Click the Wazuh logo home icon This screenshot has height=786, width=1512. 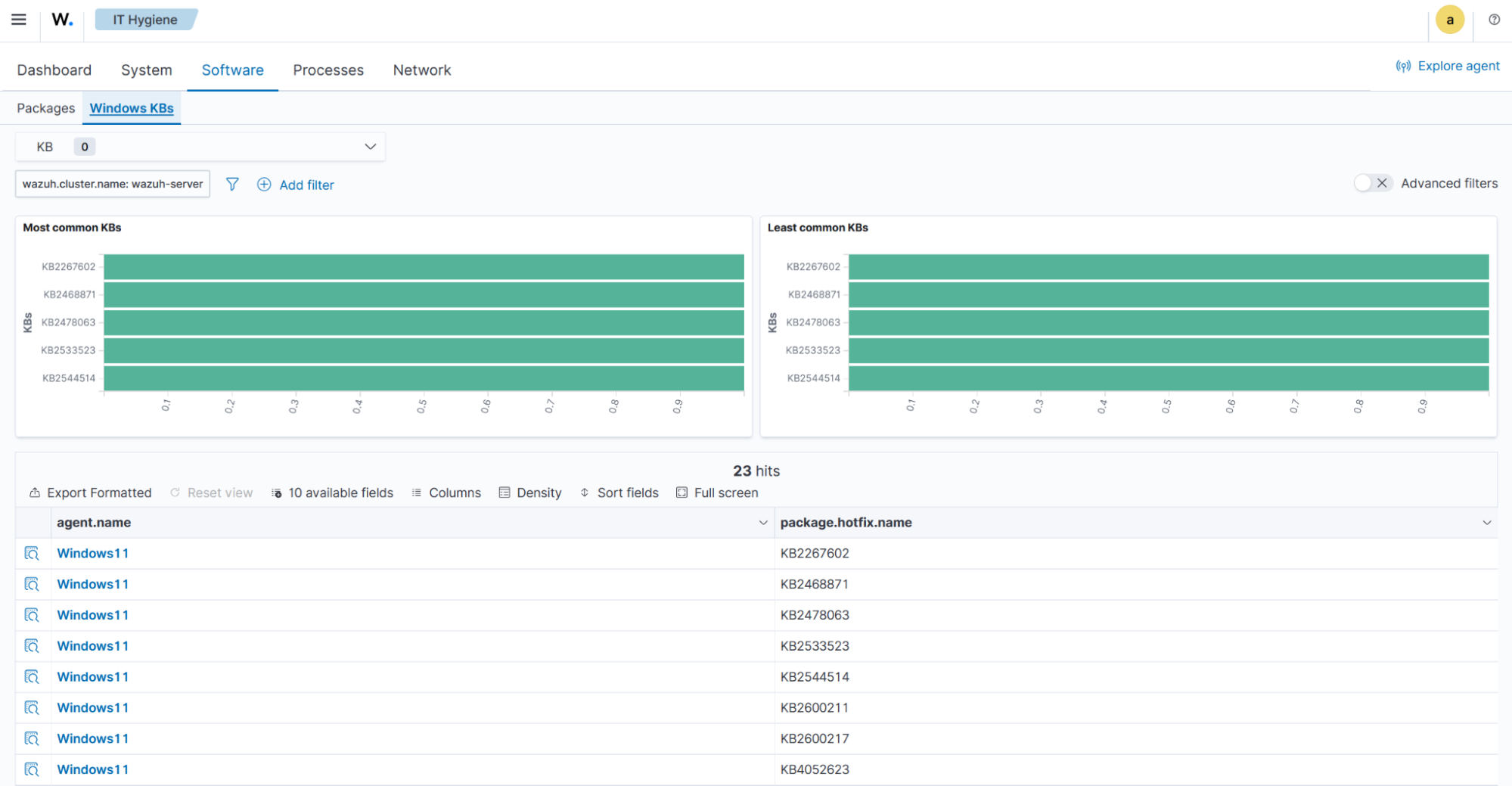[x=62, y=20]
